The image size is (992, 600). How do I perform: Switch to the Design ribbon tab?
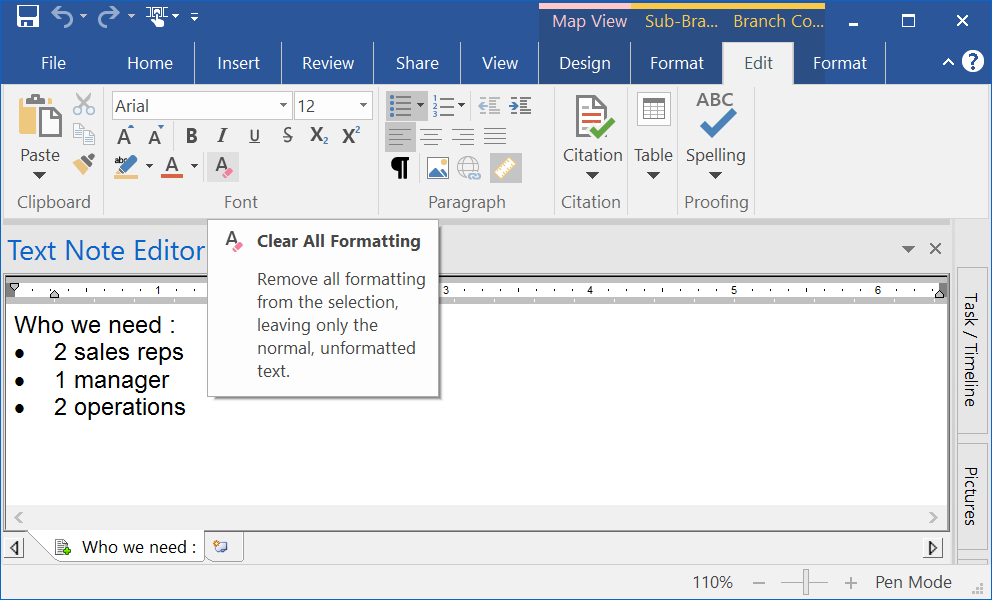(584, 61)
